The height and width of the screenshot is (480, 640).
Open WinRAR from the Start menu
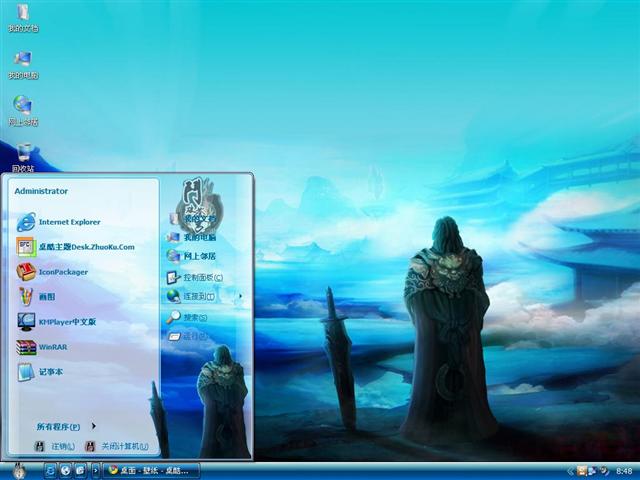[42, 347]
